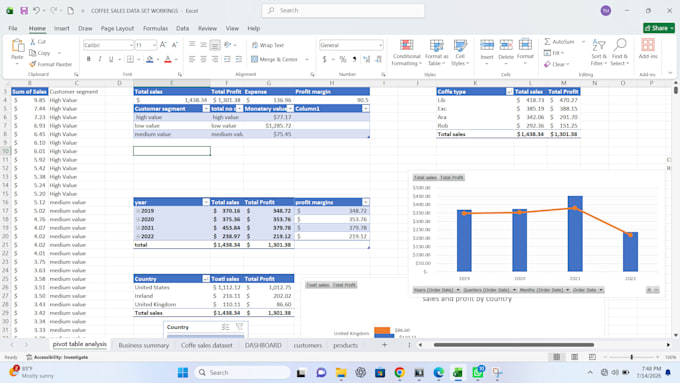680x383 pixels.
Task: Click AutoSum
Action: pyautogui.click(x=559, y=42)
